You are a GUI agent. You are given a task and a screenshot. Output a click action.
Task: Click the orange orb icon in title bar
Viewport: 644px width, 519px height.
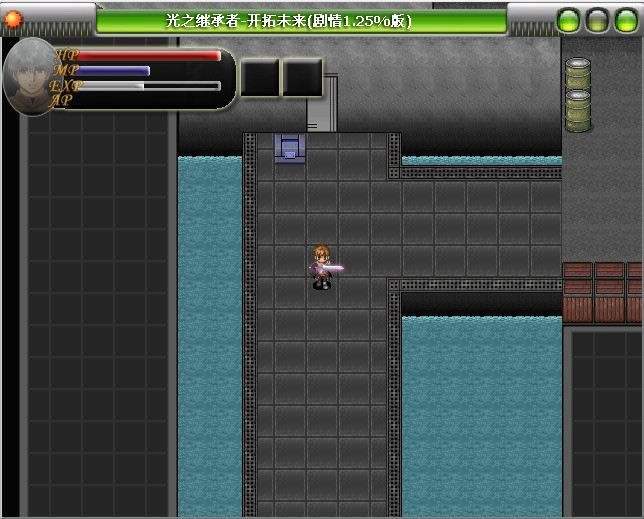(x=13, y=19)
